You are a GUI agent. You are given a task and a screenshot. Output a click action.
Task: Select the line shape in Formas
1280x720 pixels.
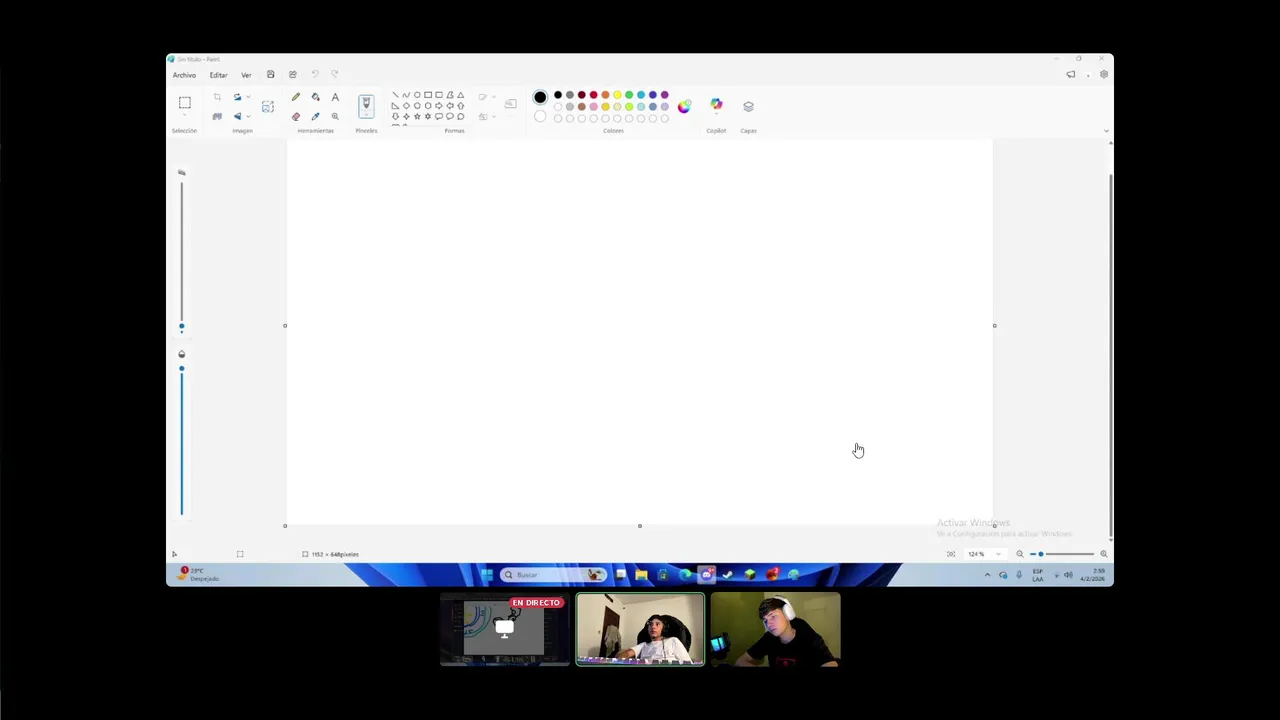coord(395,95)
